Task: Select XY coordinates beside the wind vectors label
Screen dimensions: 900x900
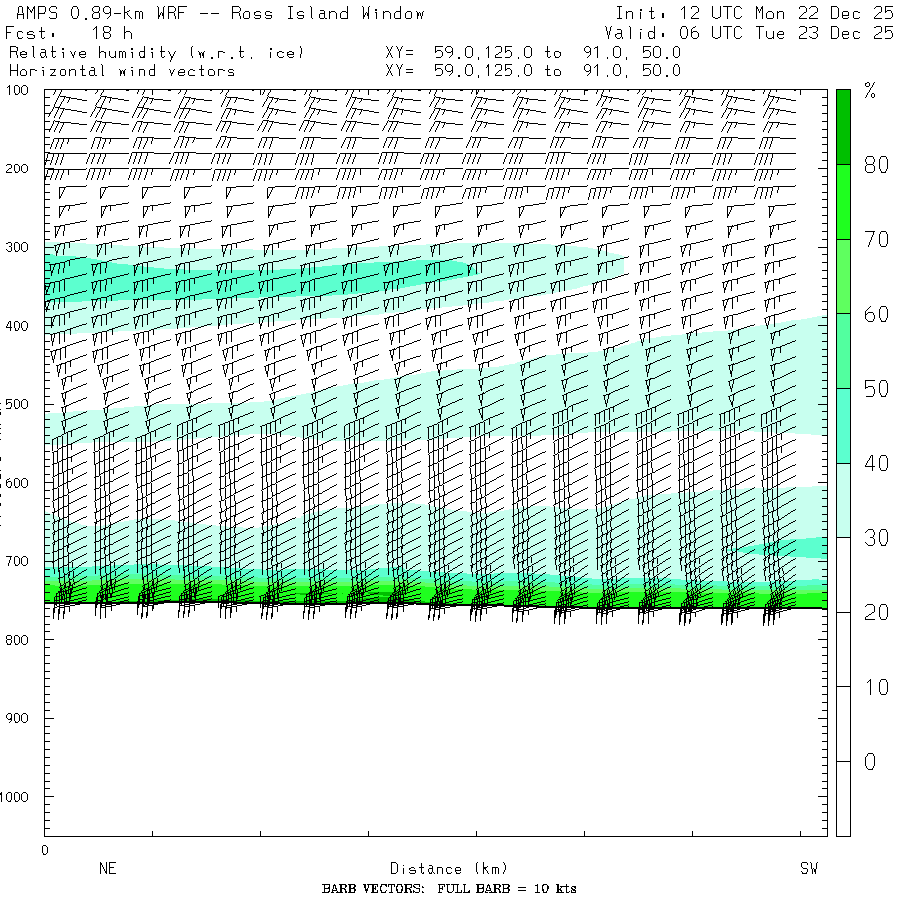Action: click(x=533, y=71)
